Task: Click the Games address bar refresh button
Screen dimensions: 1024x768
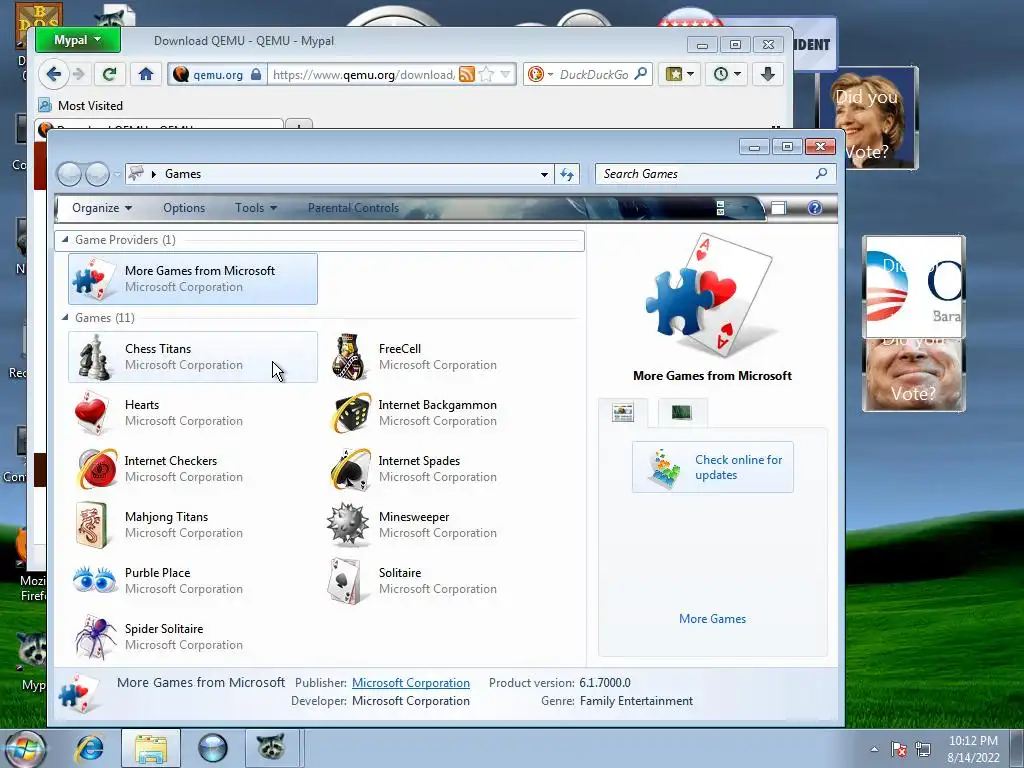Action: (567, 174)
